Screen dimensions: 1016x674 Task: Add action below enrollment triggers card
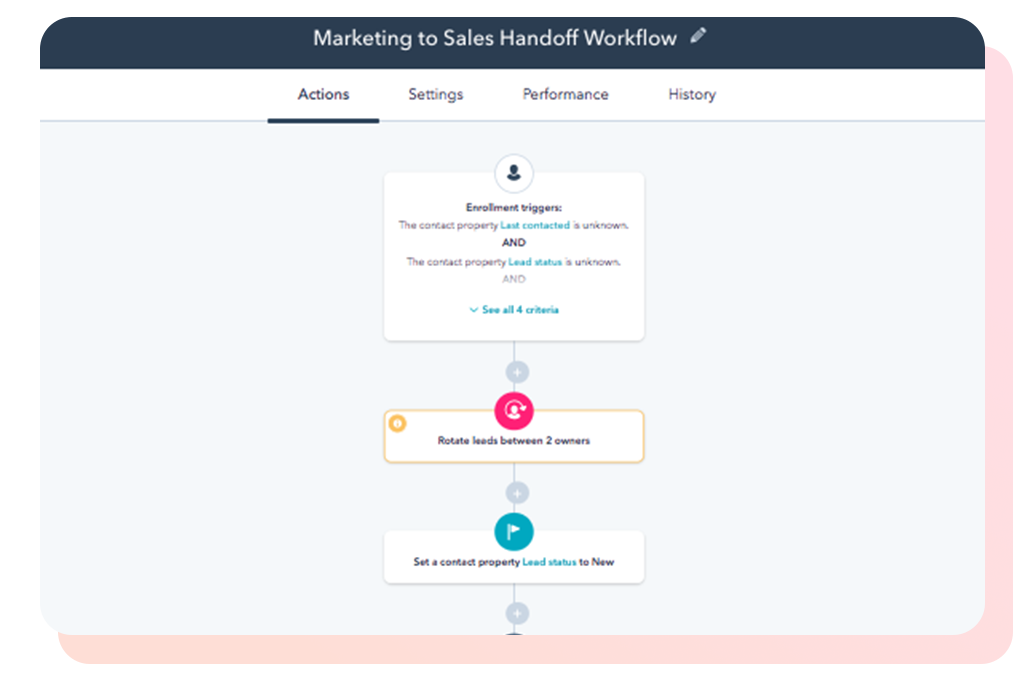[x=517, y=373]
